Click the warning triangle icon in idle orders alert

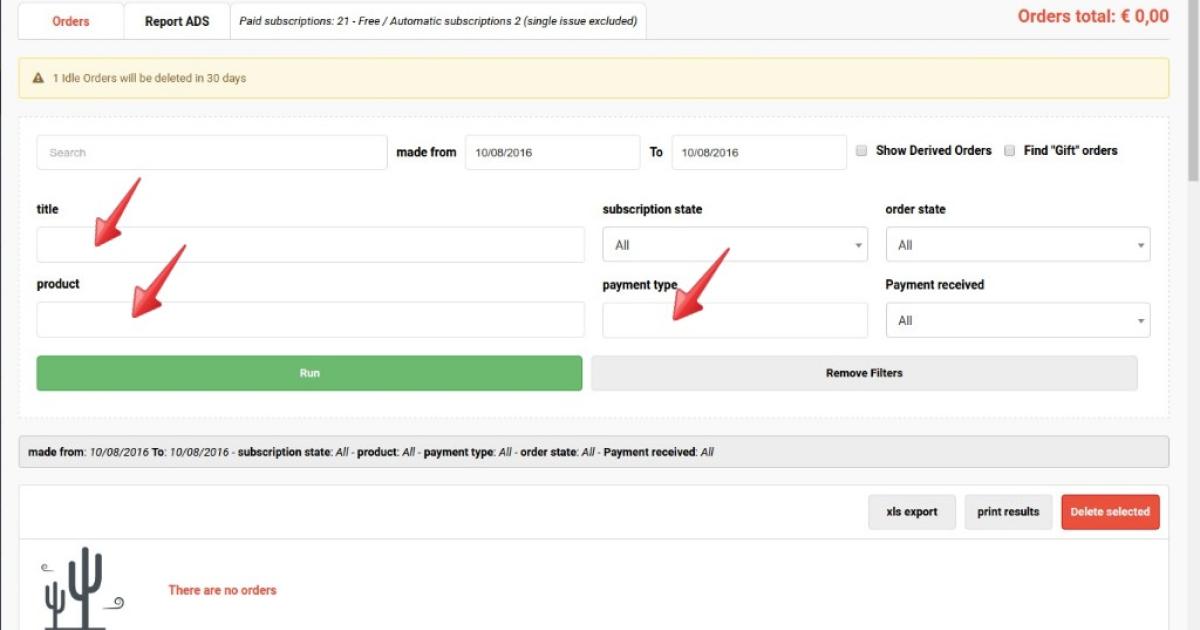point(38,78)
